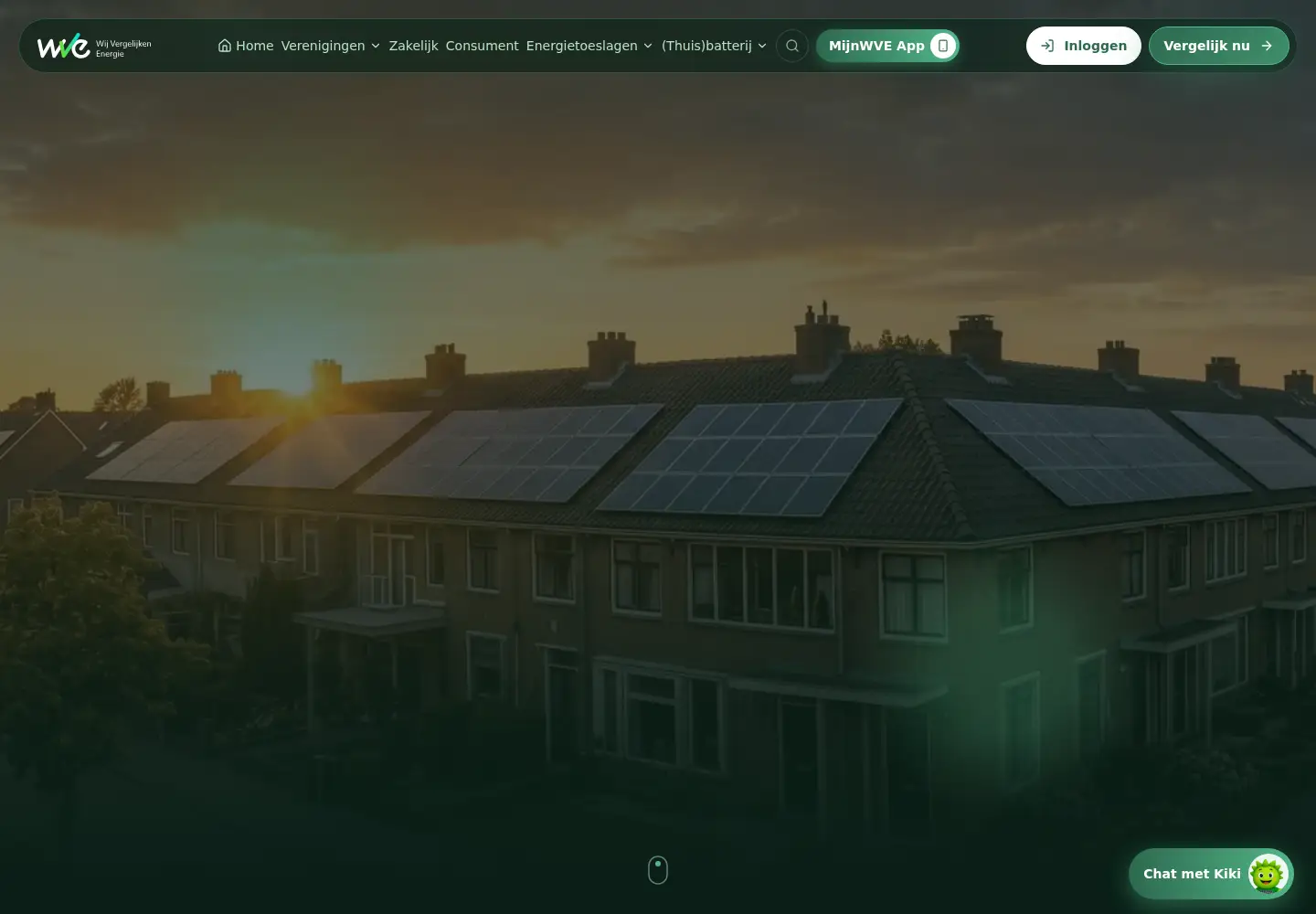Expand the (Thuis)batterij dropdown
Screen dimensions: 1316x914
coord(714,46)
